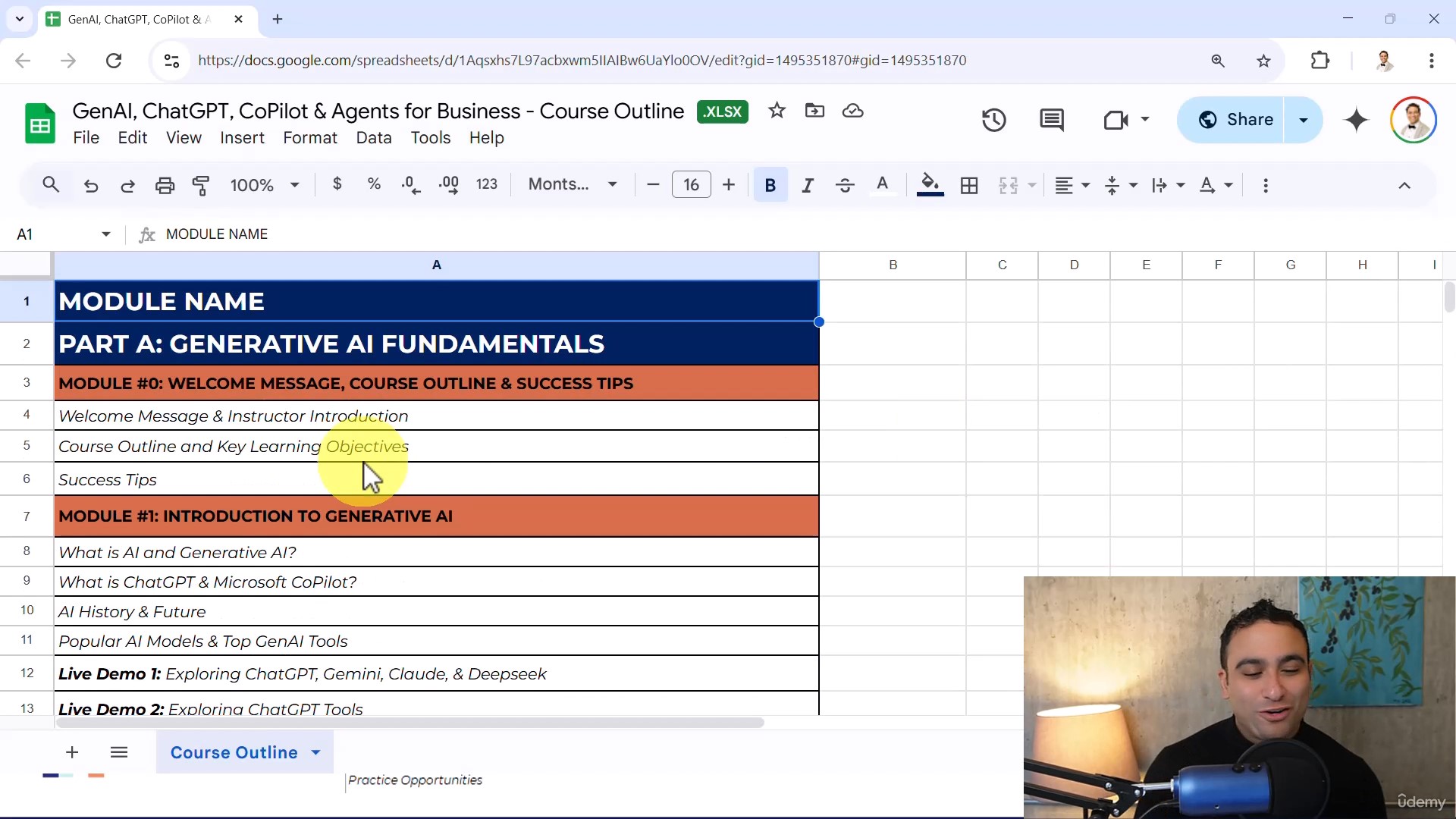The width and height of the screenshot is (1456, 819).
Task: Open the search menus magnifier icon
Action: [x=51, y=185]
